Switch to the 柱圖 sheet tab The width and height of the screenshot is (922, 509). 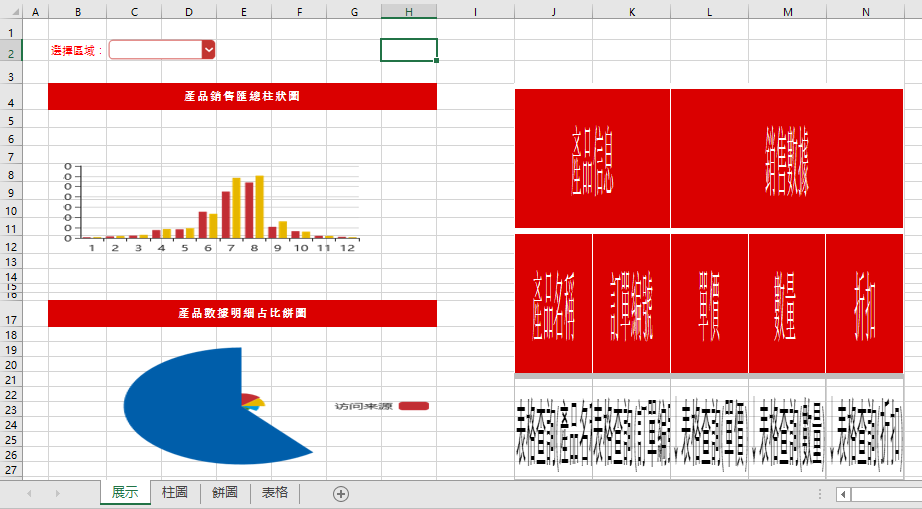pos(175,492)
